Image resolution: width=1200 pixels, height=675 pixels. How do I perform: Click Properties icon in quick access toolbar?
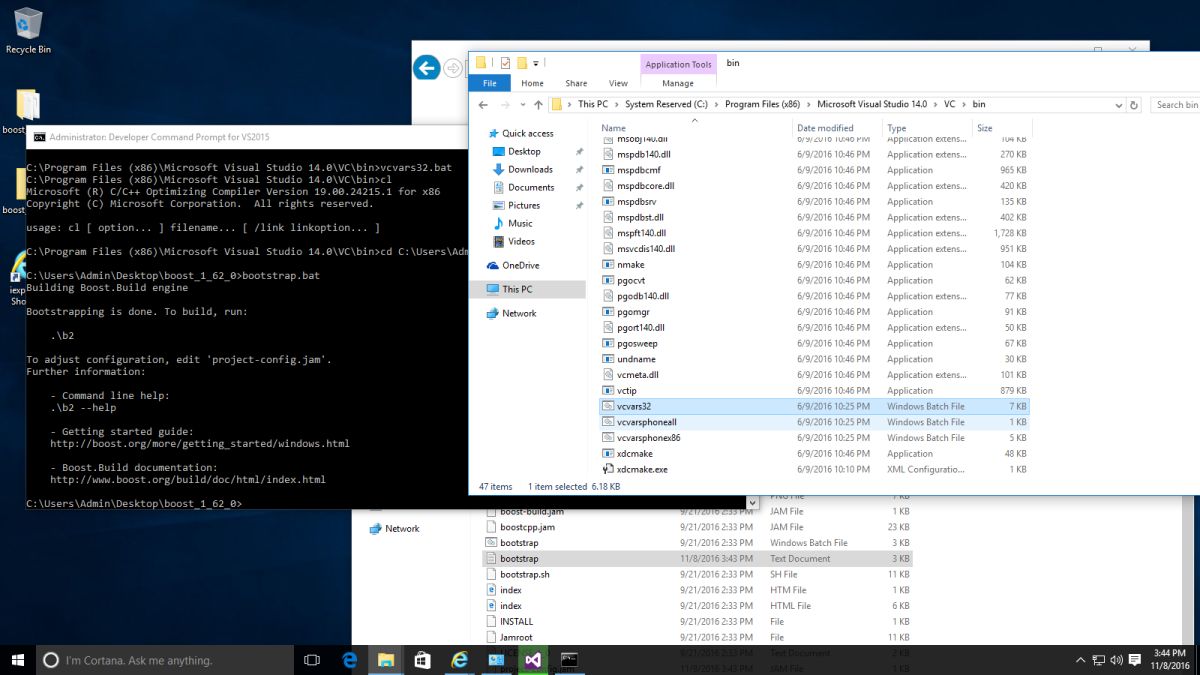(x=505, y=63)
